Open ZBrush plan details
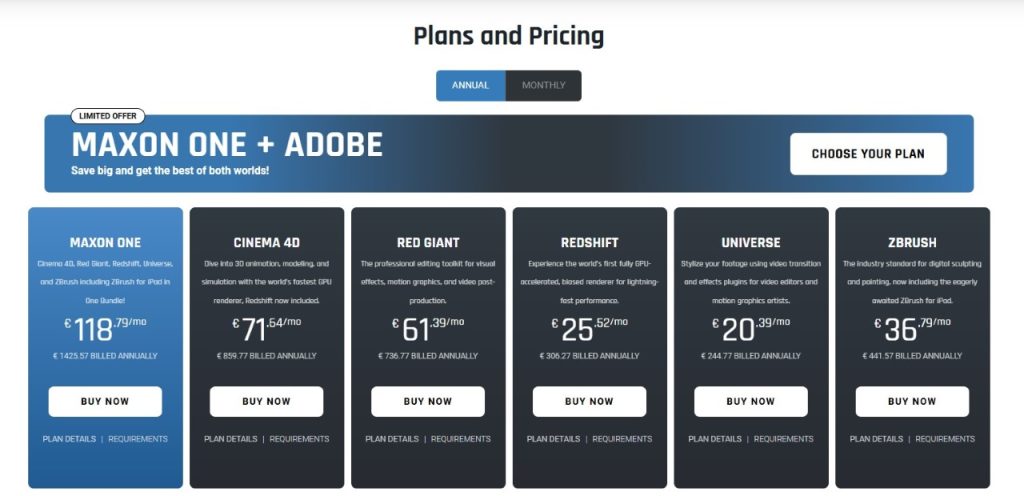1024x496 pixels. pyautogui.click(x=876, y=439)
